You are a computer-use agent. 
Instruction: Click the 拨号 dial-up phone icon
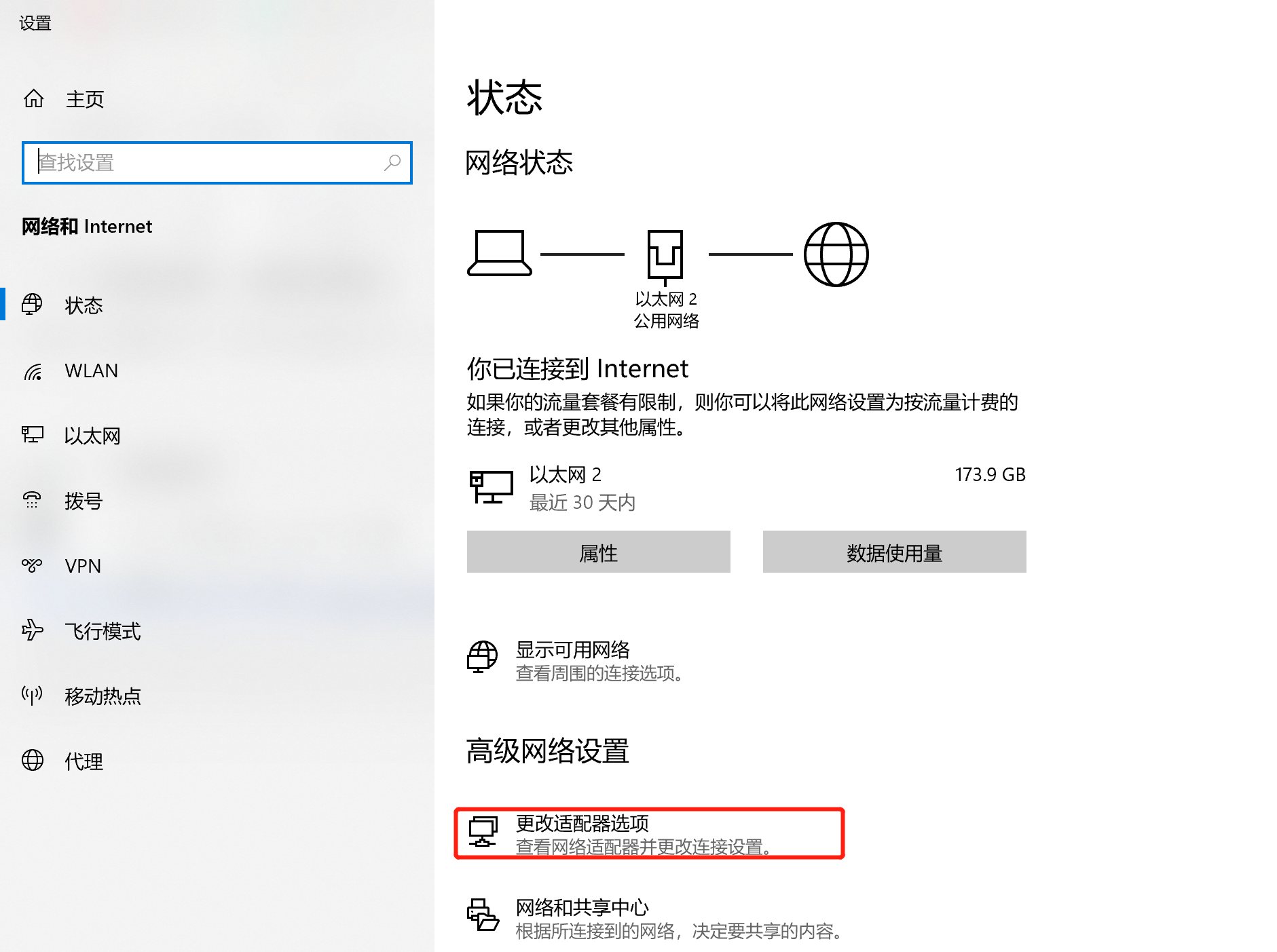click(x=32, y=500)
